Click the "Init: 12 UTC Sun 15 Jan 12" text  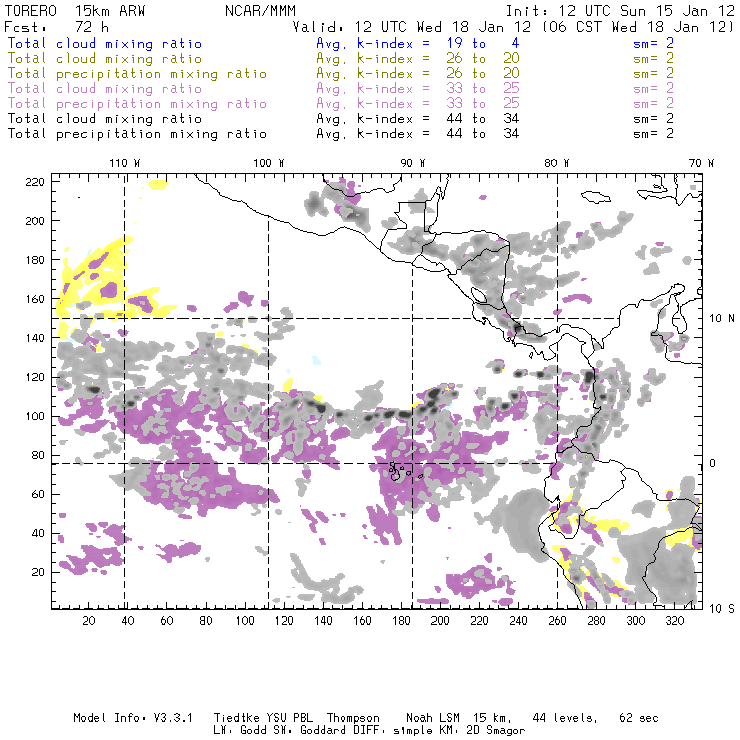point(620,11)
